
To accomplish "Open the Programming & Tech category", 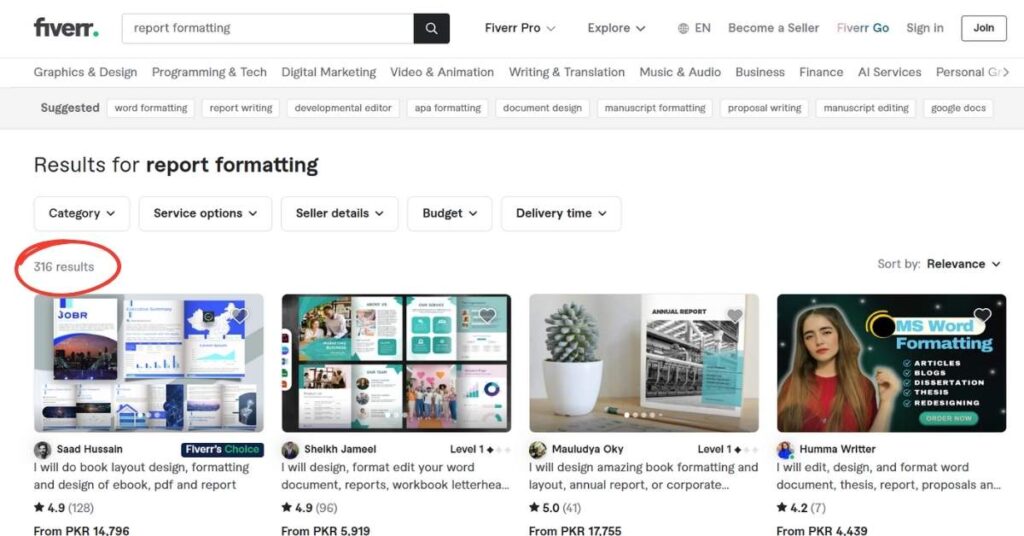I will pyautogui.click(x=209, y=72).
